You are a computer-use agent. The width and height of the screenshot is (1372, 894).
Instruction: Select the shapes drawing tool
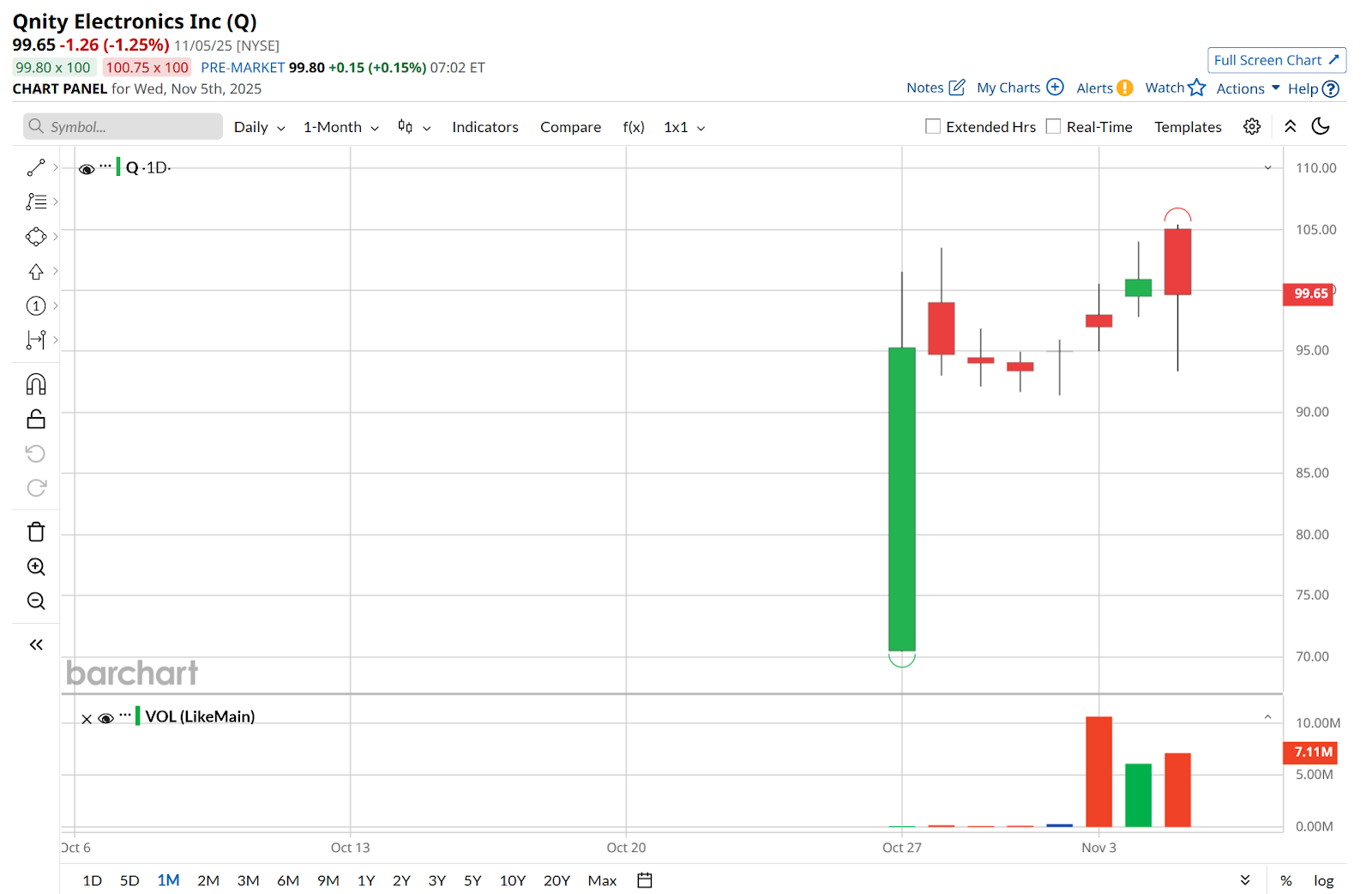(x=36, y=237)
